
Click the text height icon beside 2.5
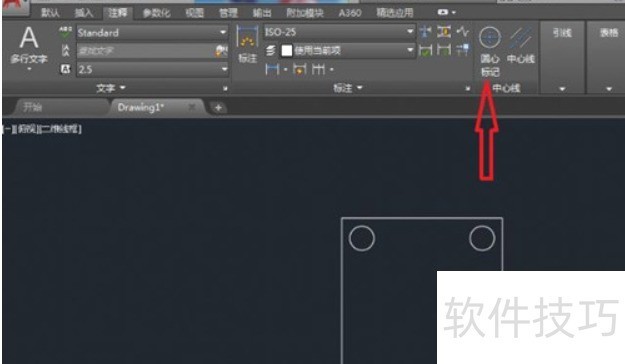point(65,69)
